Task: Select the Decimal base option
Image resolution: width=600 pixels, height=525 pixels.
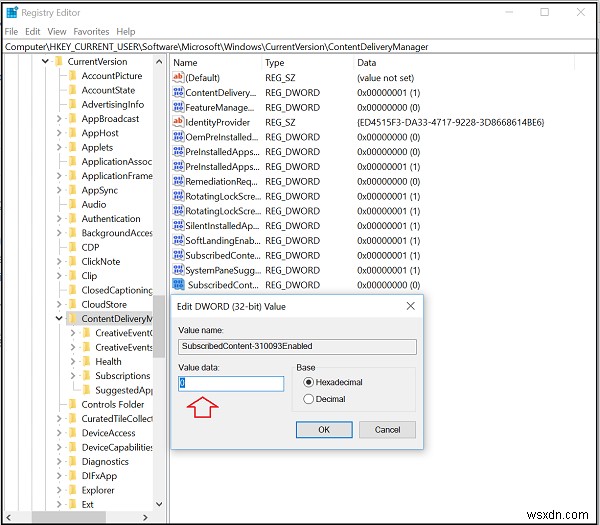Action: pos(308,399)
